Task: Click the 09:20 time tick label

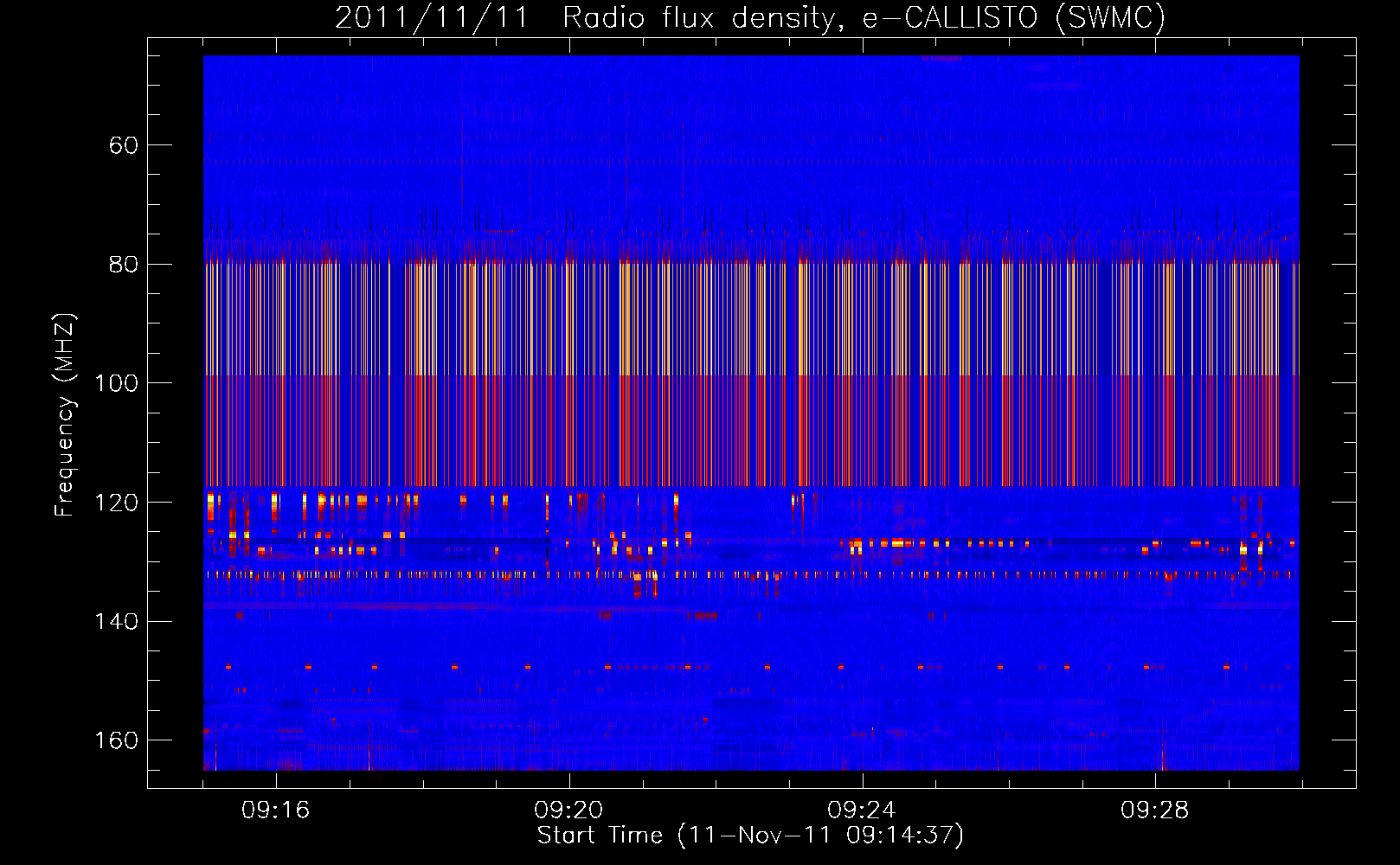Action: click(x=569, y=811)
